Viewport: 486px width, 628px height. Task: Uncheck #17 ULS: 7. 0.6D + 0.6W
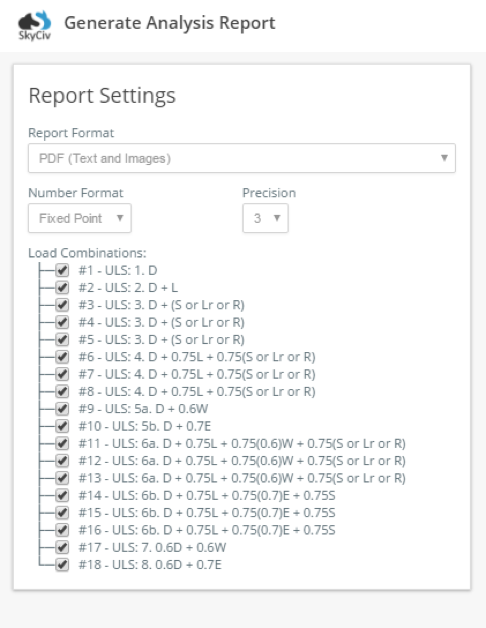coord(62,547)
